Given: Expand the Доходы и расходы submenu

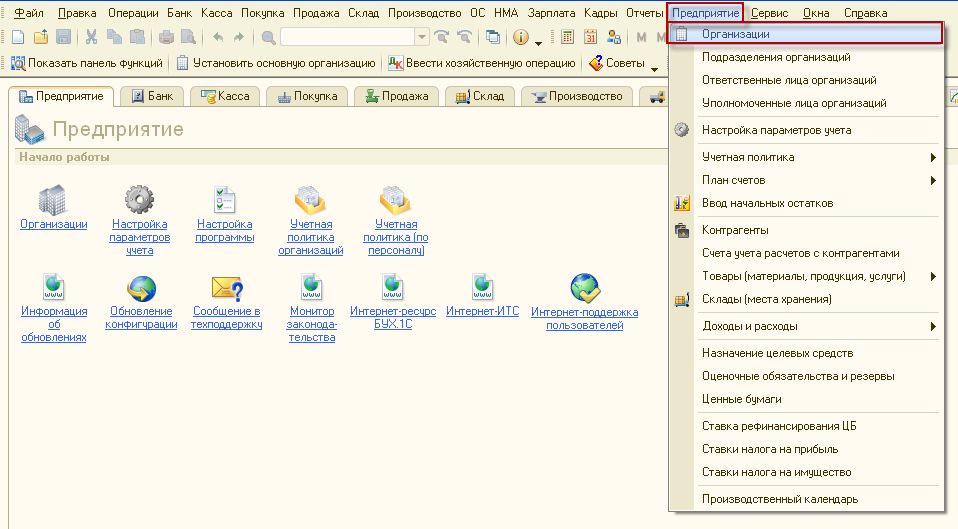Looking at the screenshot, I should [932, 326].
